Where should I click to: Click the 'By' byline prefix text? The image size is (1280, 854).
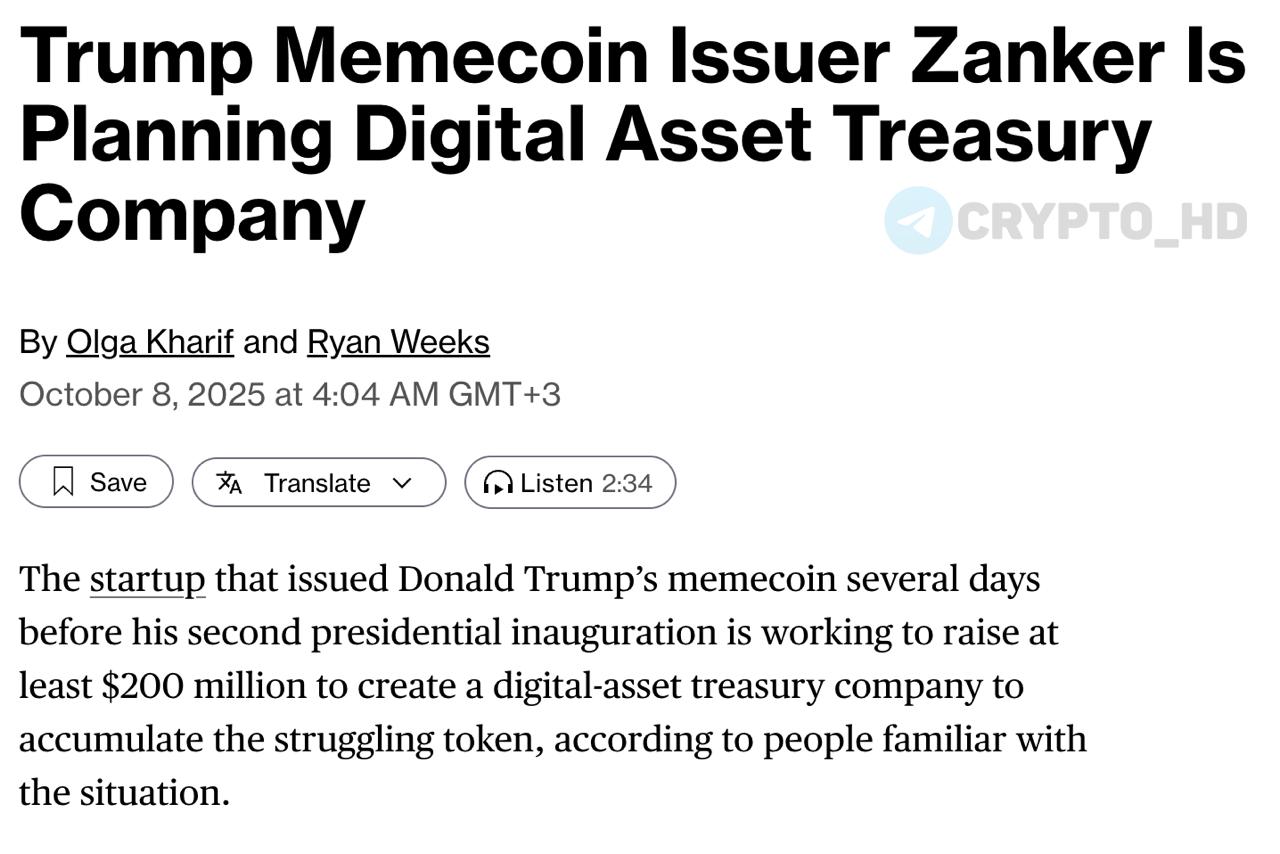click(38, 342)
